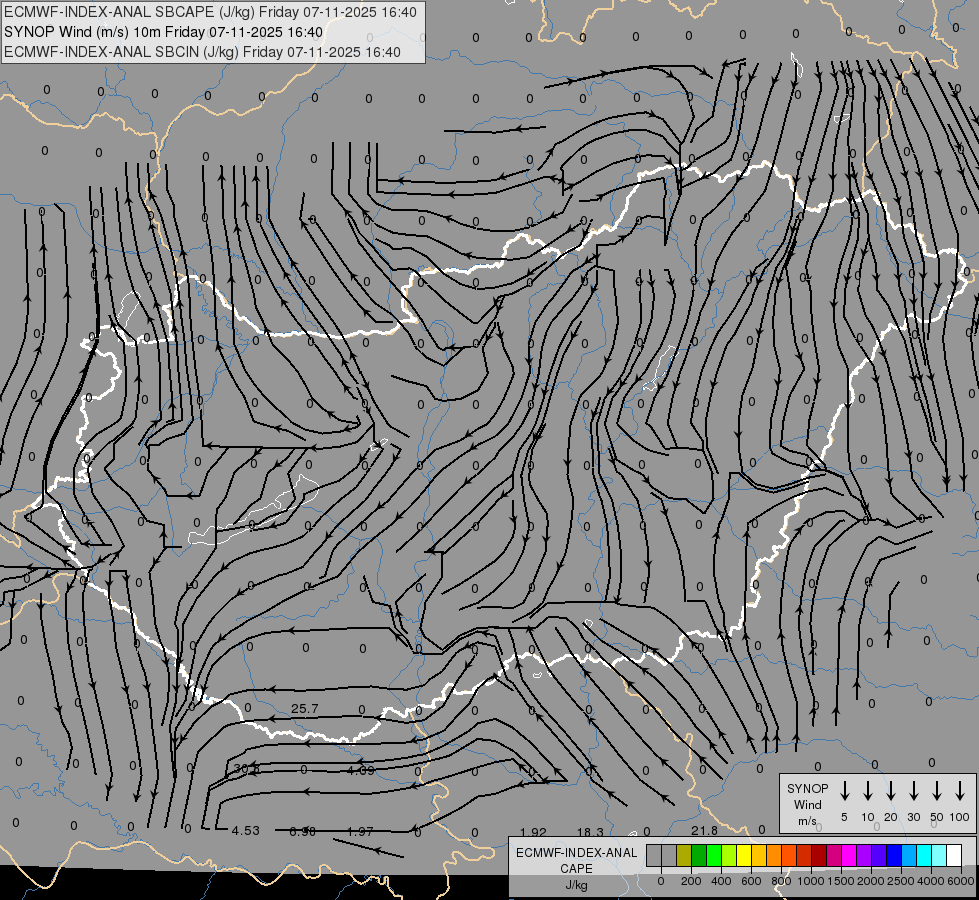Pick the bright magenta CAPE legend swatch
Image resolution: width=979 pixels, height=900 pixels.
click(849, 855)
